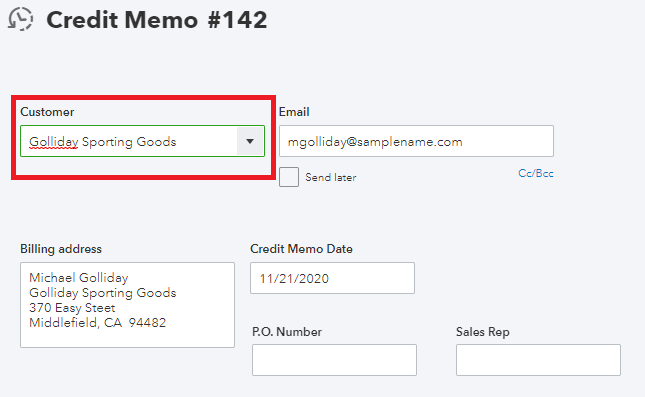Open the recent transactions clock icon

[x=21, y=19]
